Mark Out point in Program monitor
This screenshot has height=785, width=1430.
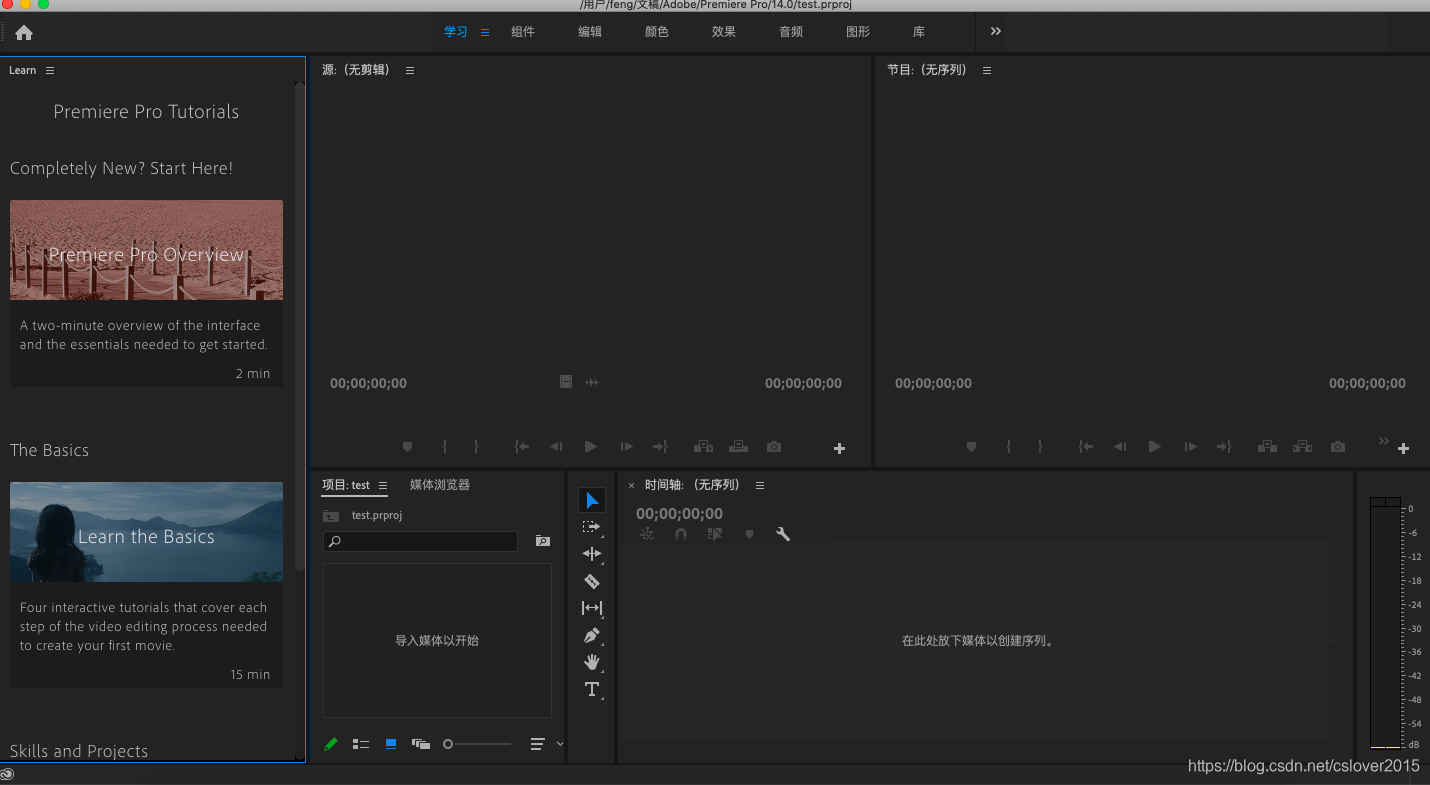point(1041,447)
